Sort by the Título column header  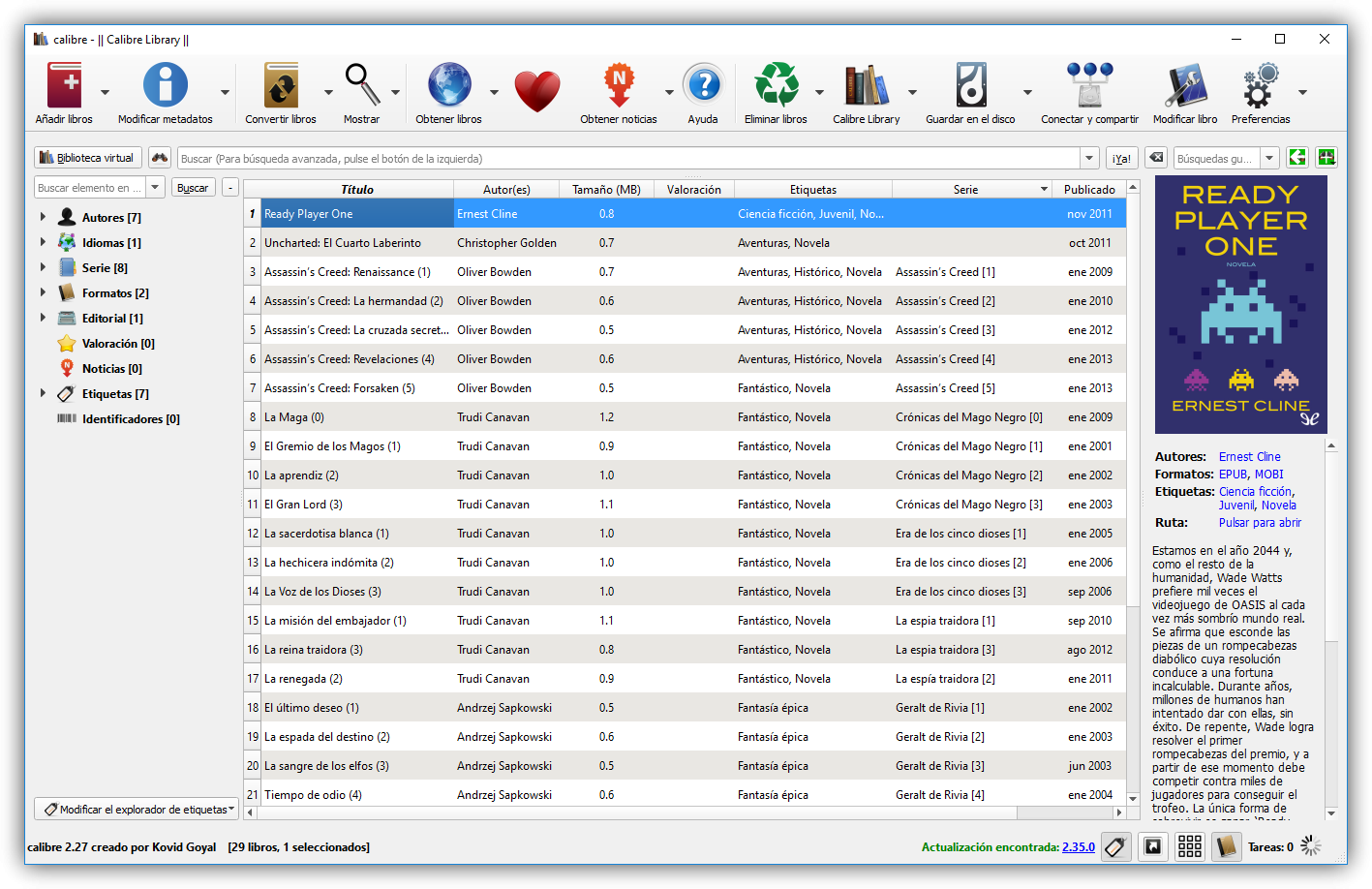coord(357,190)
